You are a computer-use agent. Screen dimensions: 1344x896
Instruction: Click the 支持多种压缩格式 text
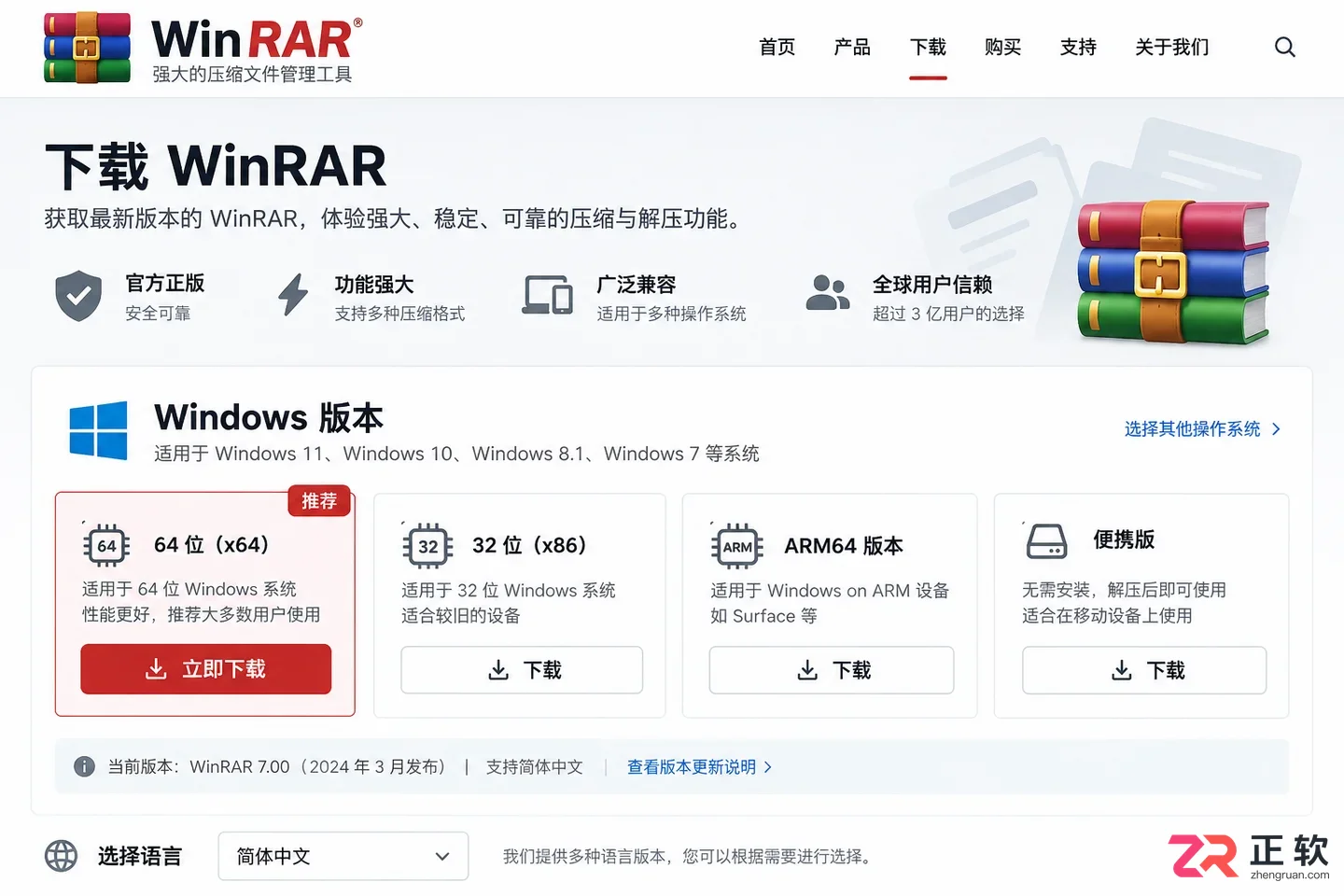pyautogui.click(x=400, y=314)
